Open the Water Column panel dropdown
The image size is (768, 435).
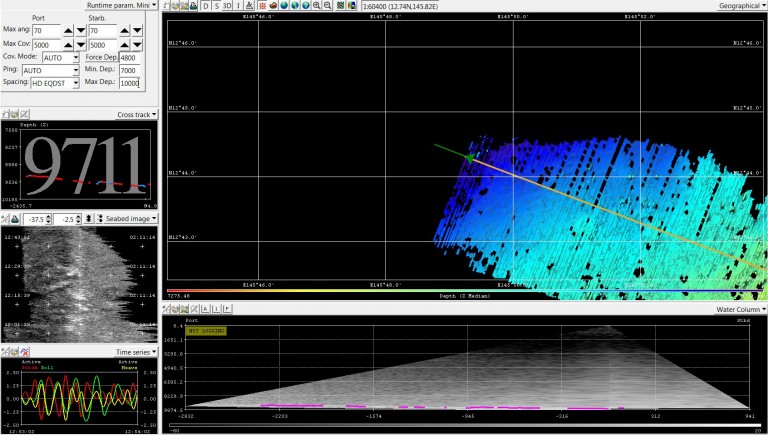click(x=741, y=309)
